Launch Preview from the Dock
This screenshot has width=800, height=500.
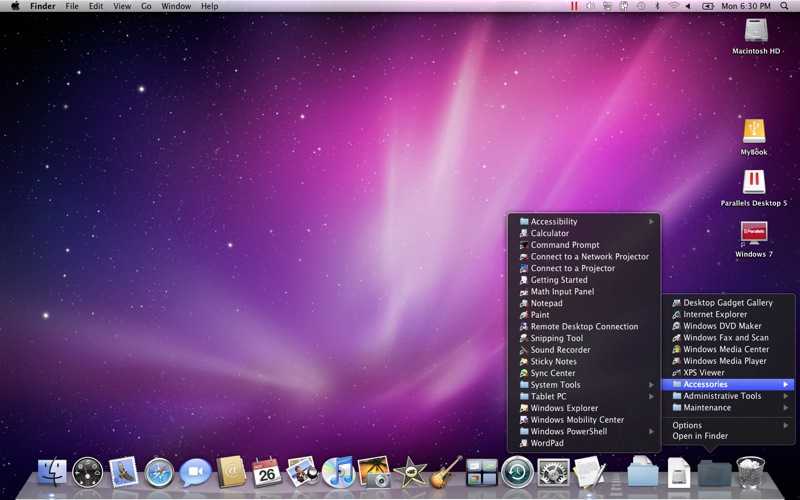click(302, 471)
